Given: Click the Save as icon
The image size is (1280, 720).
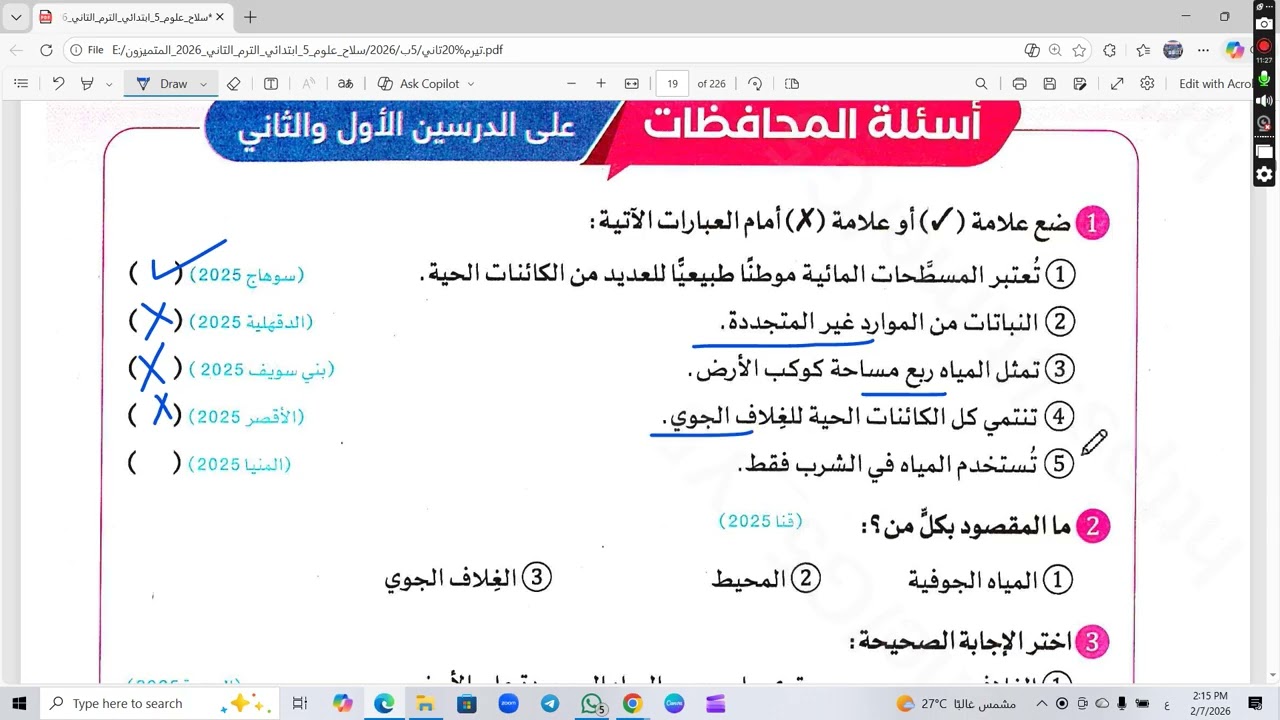Looking at the screenshot, I should coord(1080,84).
